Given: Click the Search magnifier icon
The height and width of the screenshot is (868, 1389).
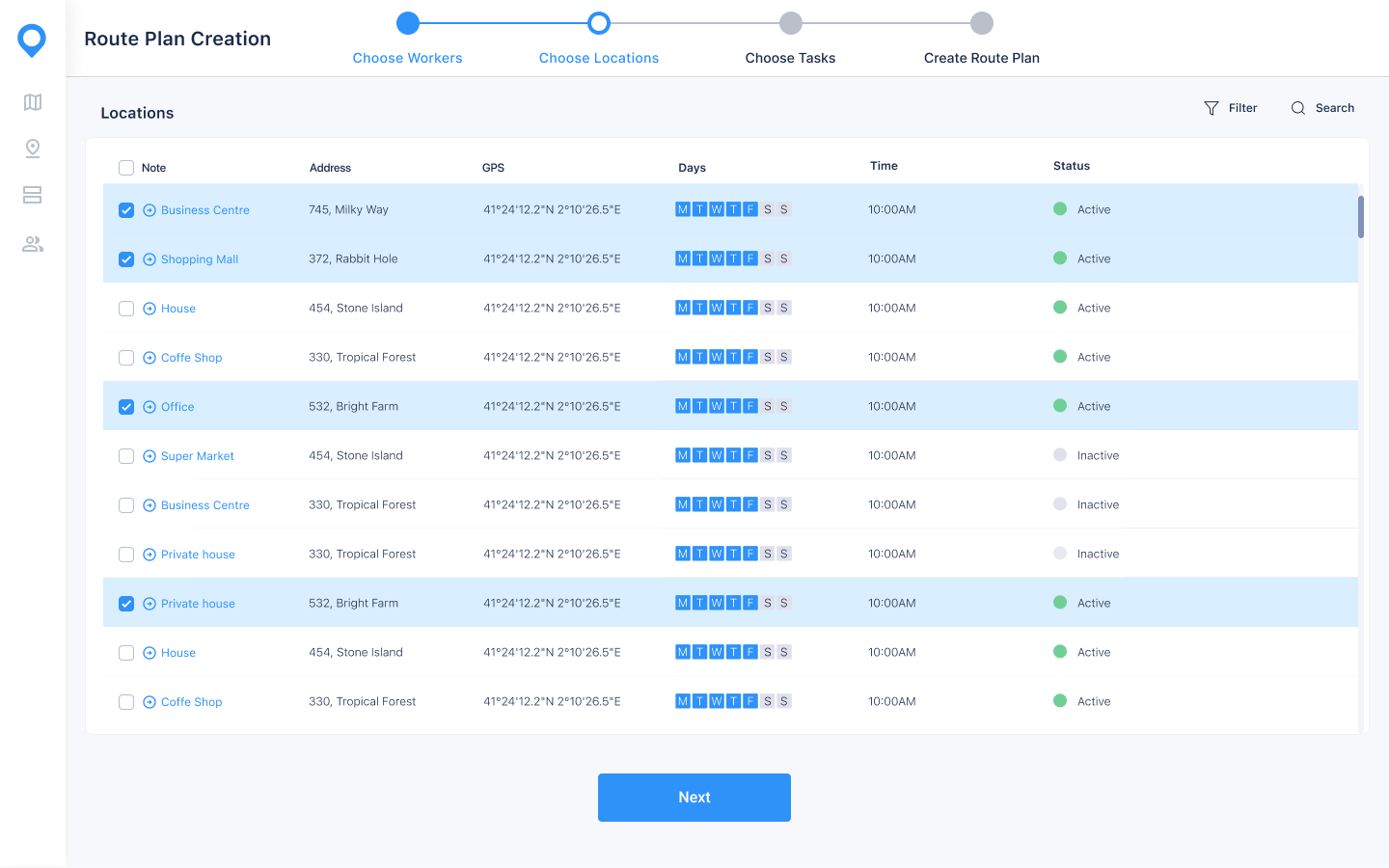Looking at the screenshot, I should coord(1298,108).
